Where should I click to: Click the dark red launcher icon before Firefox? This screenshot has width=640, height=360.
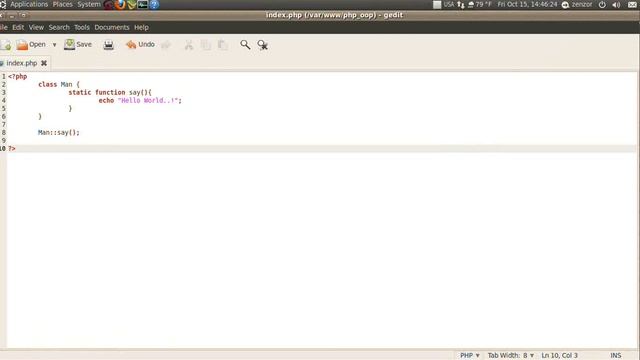[x=109, y=5]
